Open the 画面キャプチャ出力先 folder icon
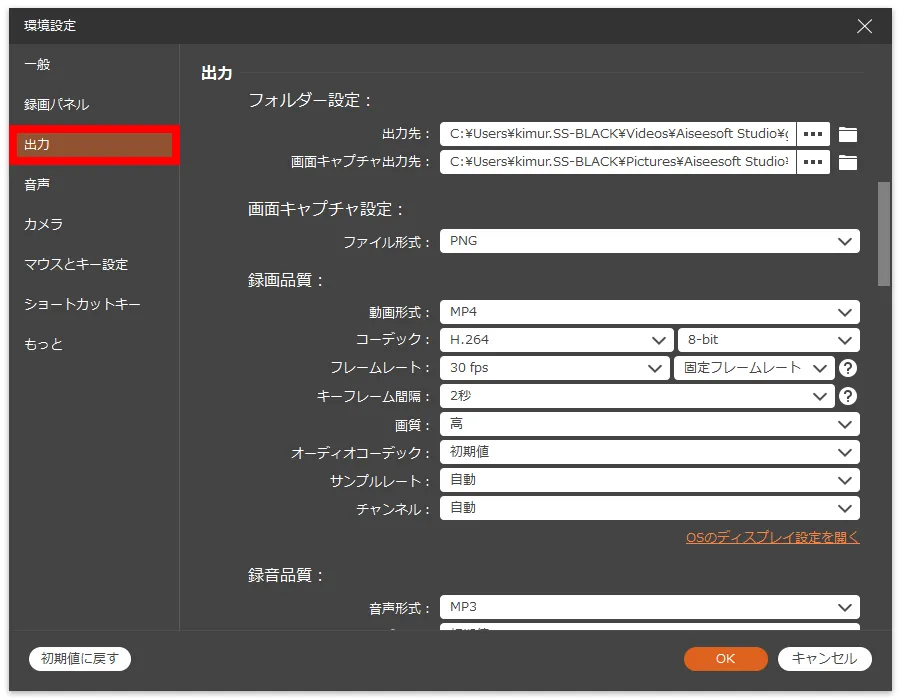 tap(848, 162)
